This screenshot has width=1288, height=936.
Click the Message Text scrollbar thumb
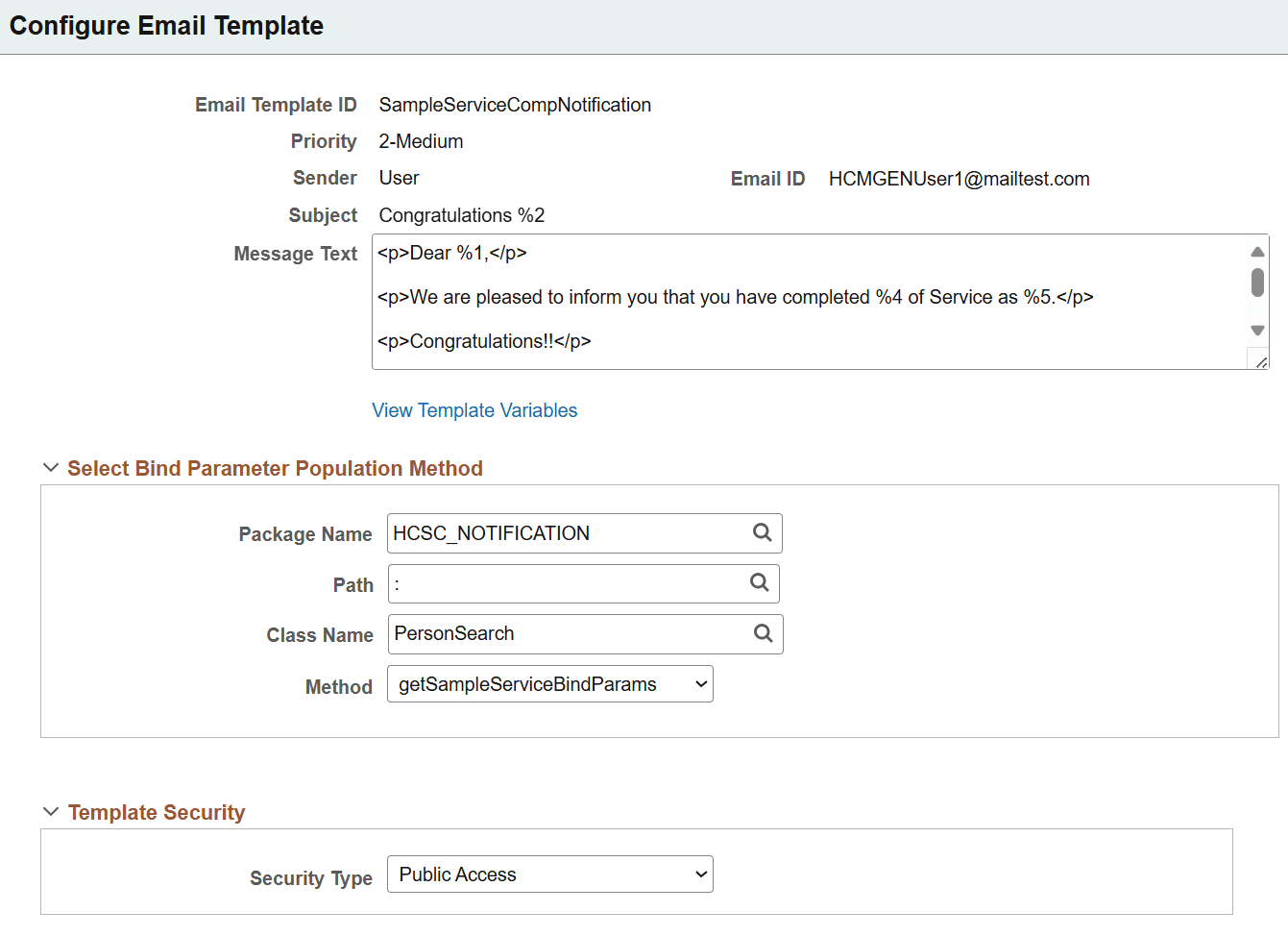pos(1258,283)
